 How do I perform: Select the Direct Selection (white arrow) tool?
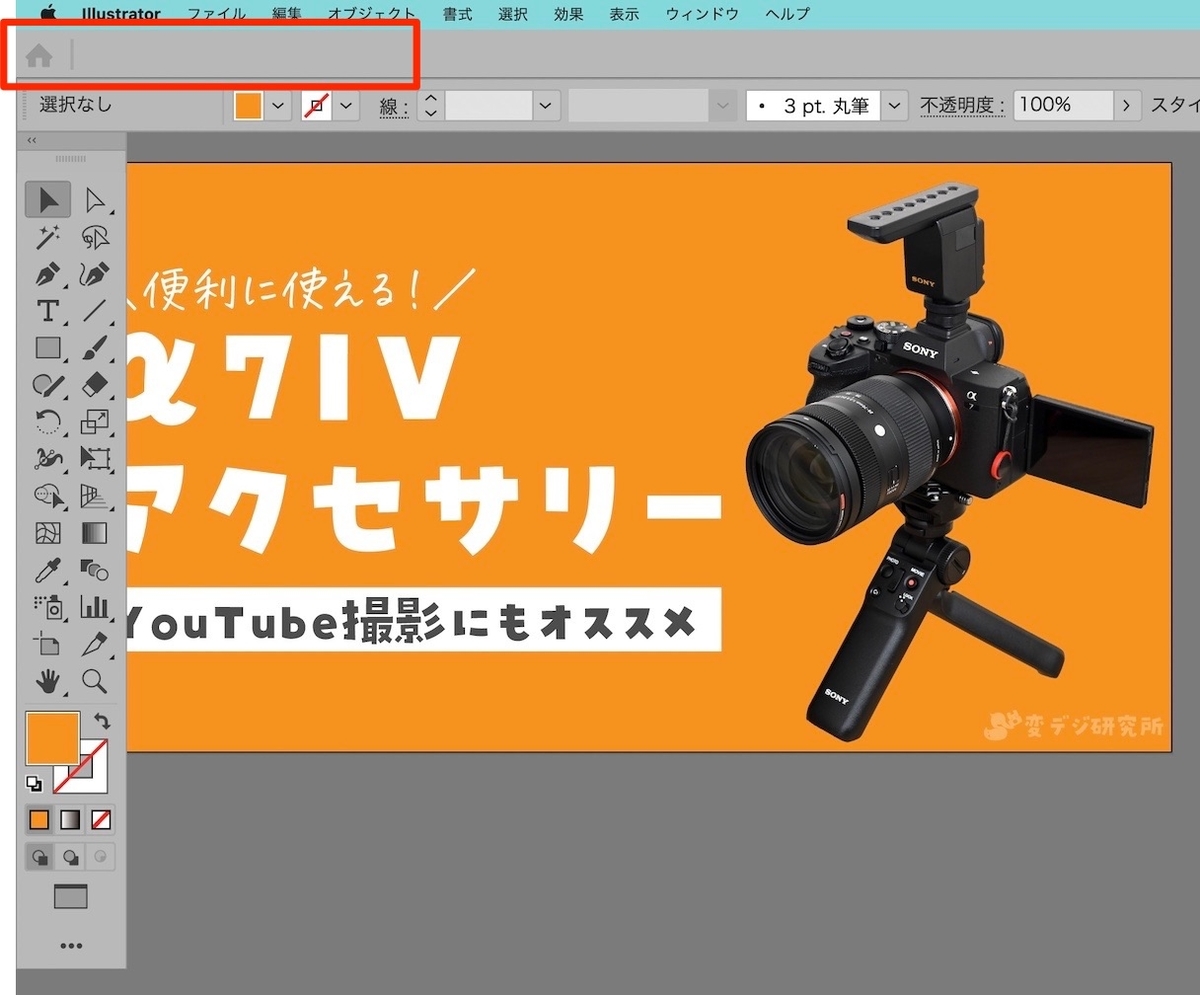click(x=95, y=201)
